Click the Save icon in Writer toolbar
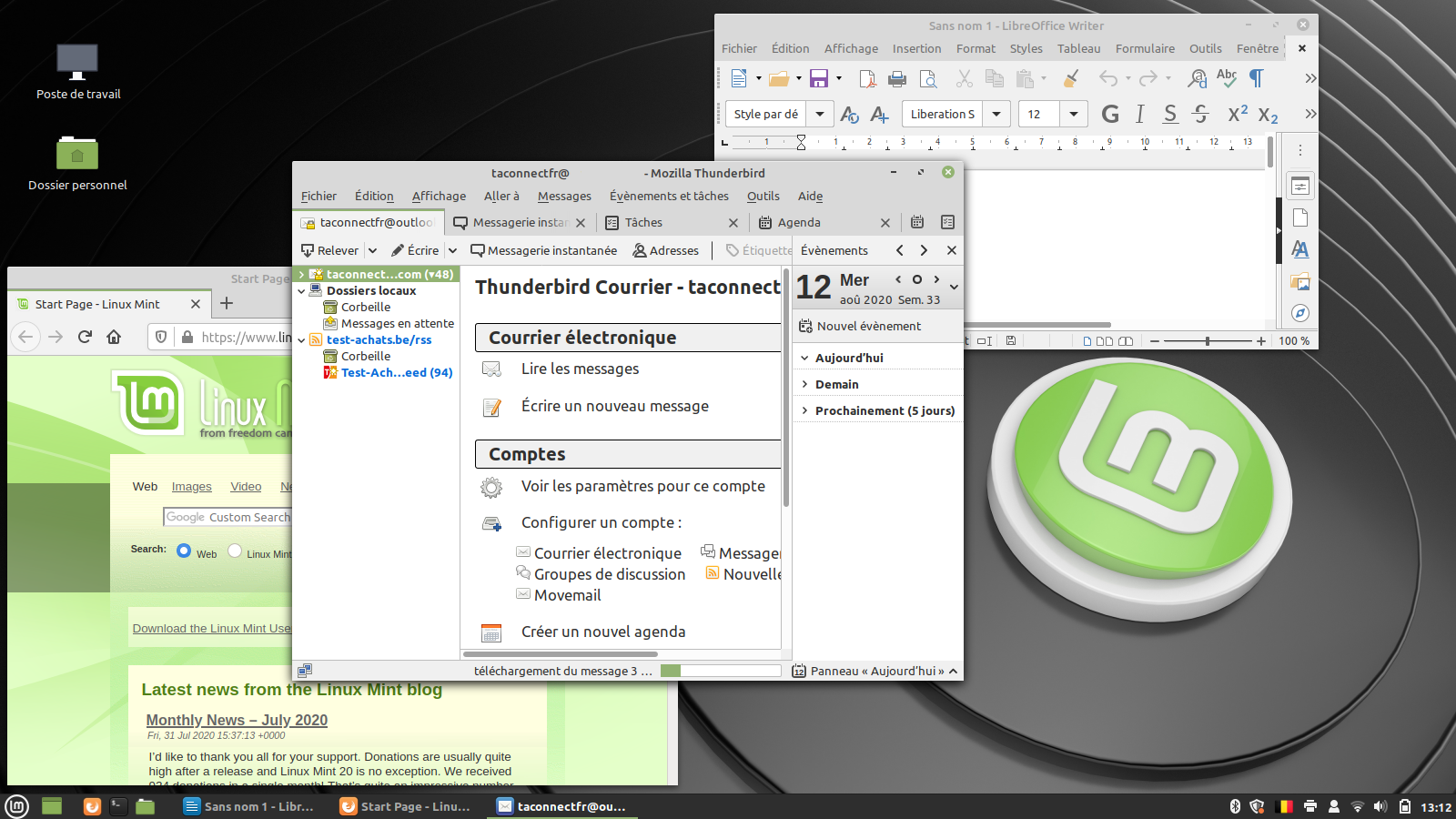The width and height of the screenshot is (1456, 819). pyautogui.click(x=819, y=79)
